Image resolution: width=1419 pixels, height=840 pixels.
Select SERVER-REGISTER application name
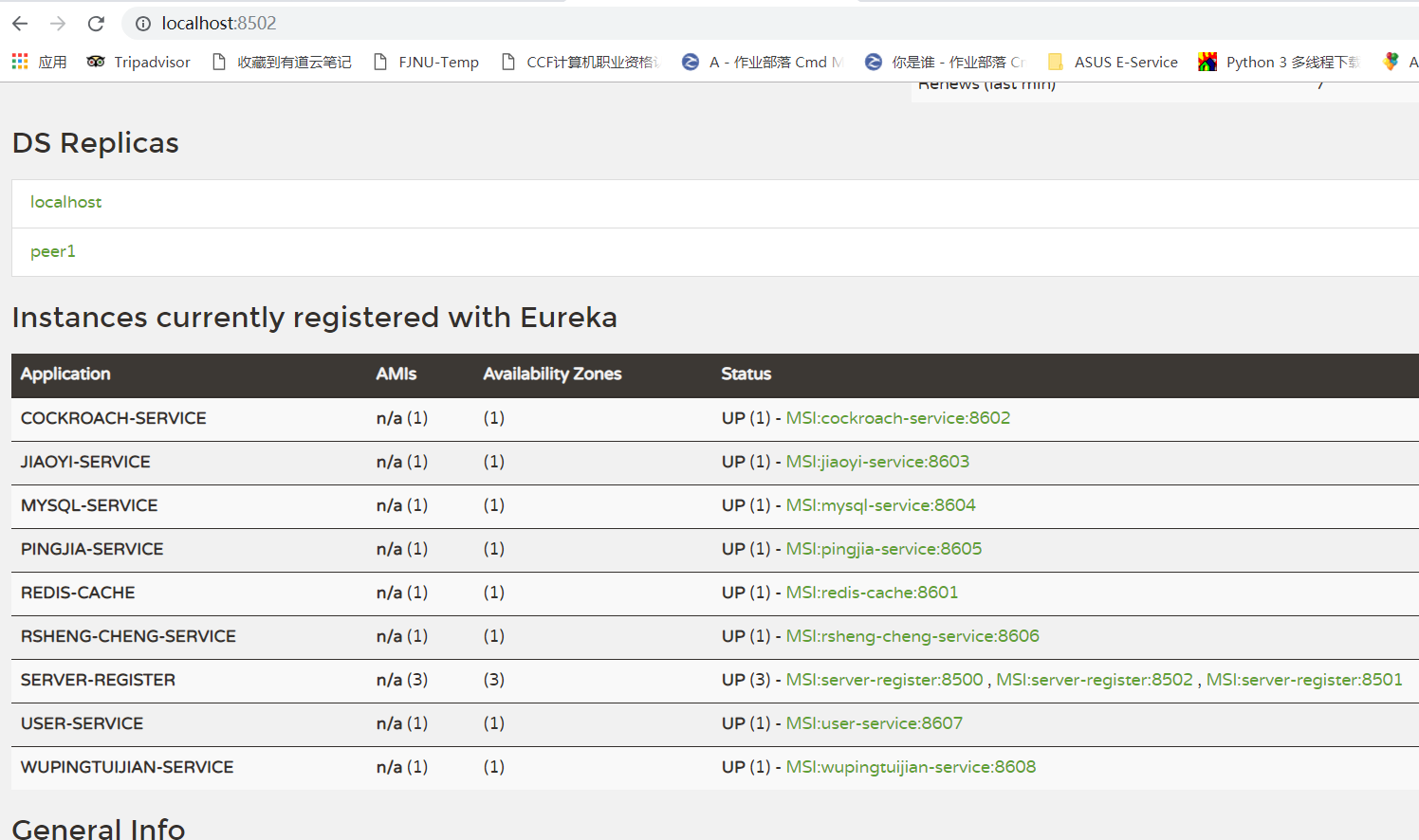pos(98,680)
